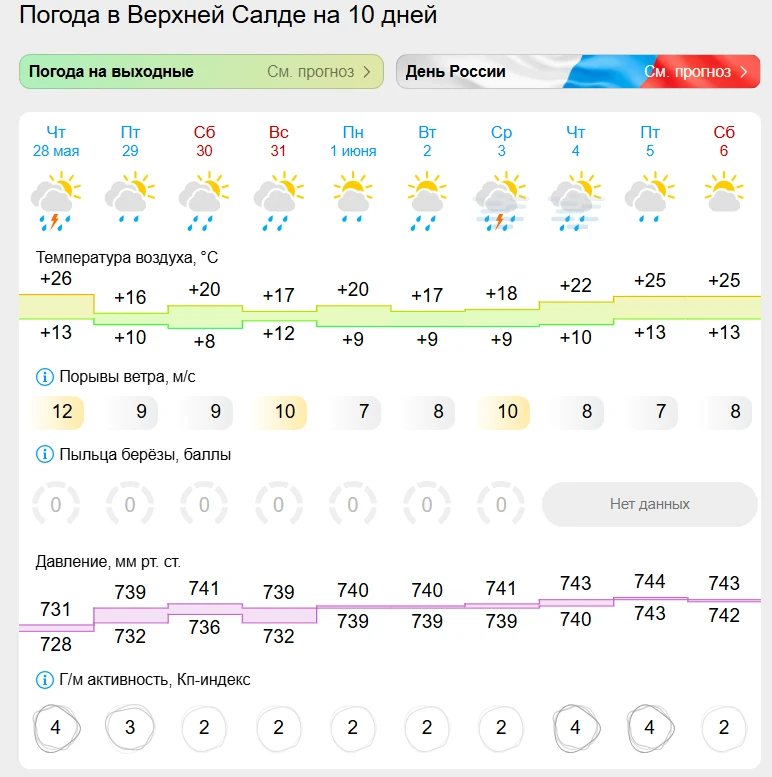772x777 pixels.
Task: Select thunderstorm weather icon for Чт 28 мая
Action: click(x=55, y=201)
